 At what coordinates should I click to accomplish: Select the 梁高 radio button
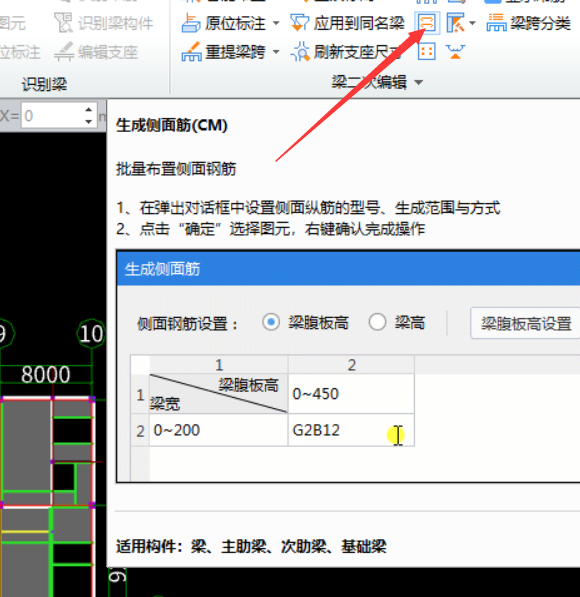[x=377, y=322]
